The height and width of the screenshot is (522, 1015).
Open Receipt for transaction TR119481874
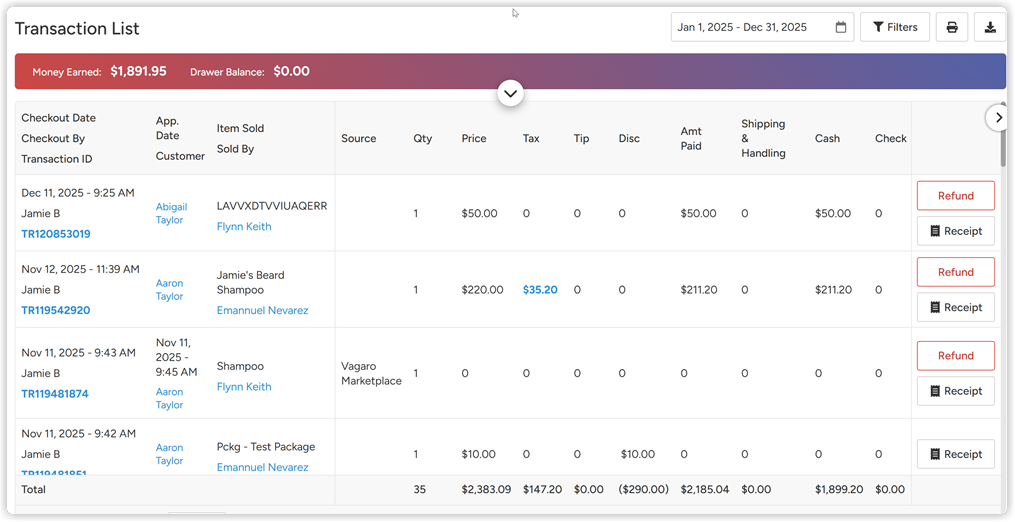955,391
